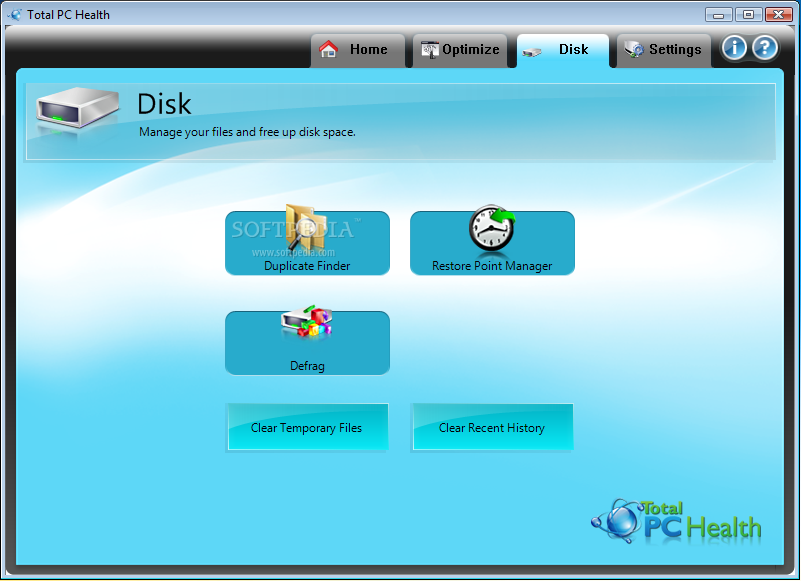Click the colorful cubes Defrag icon
Screen dimensions: 801x581
tap(307, 321)
